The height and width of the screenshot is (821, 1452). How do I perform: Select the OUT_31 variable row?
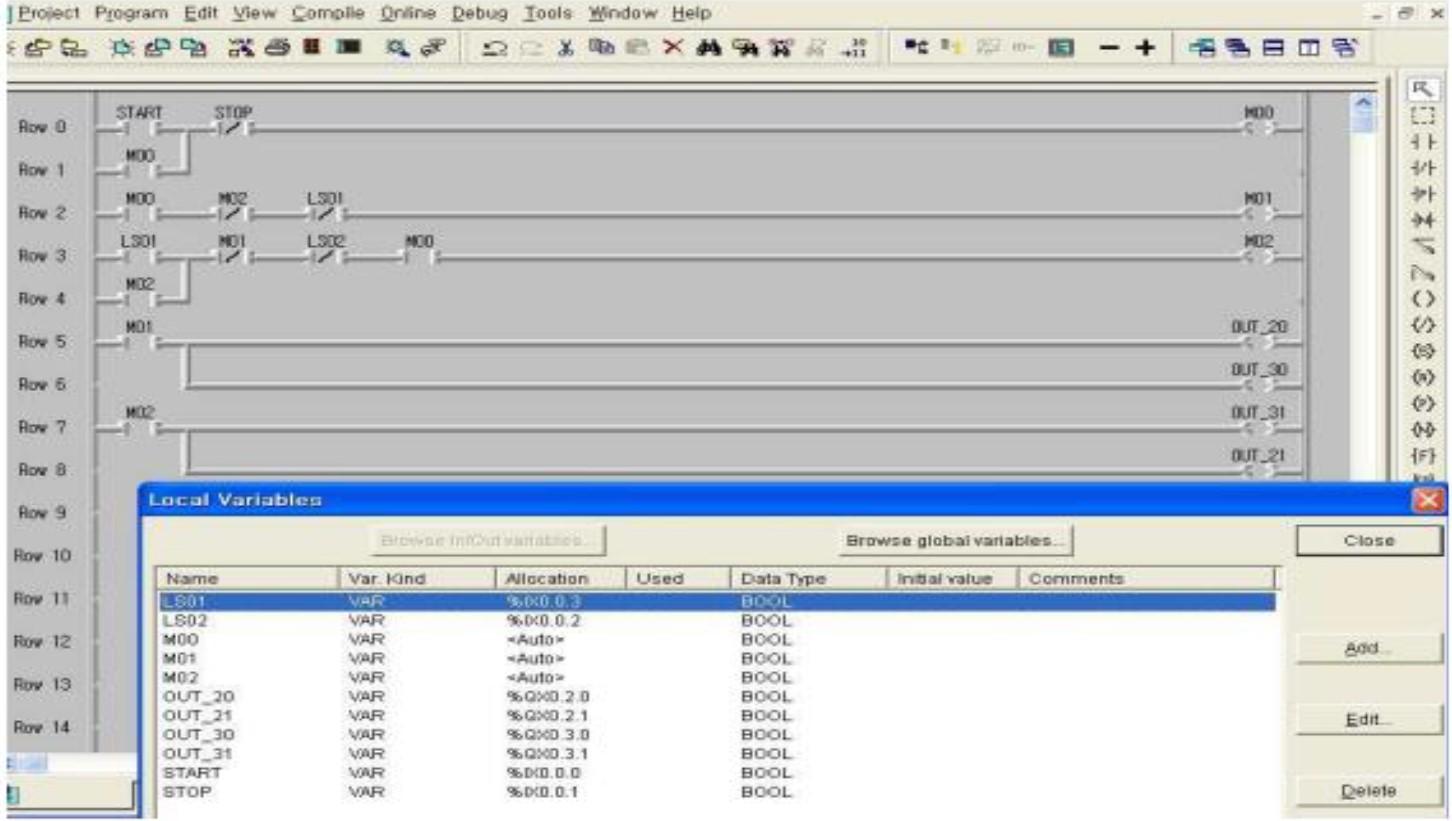pos(716,753)
